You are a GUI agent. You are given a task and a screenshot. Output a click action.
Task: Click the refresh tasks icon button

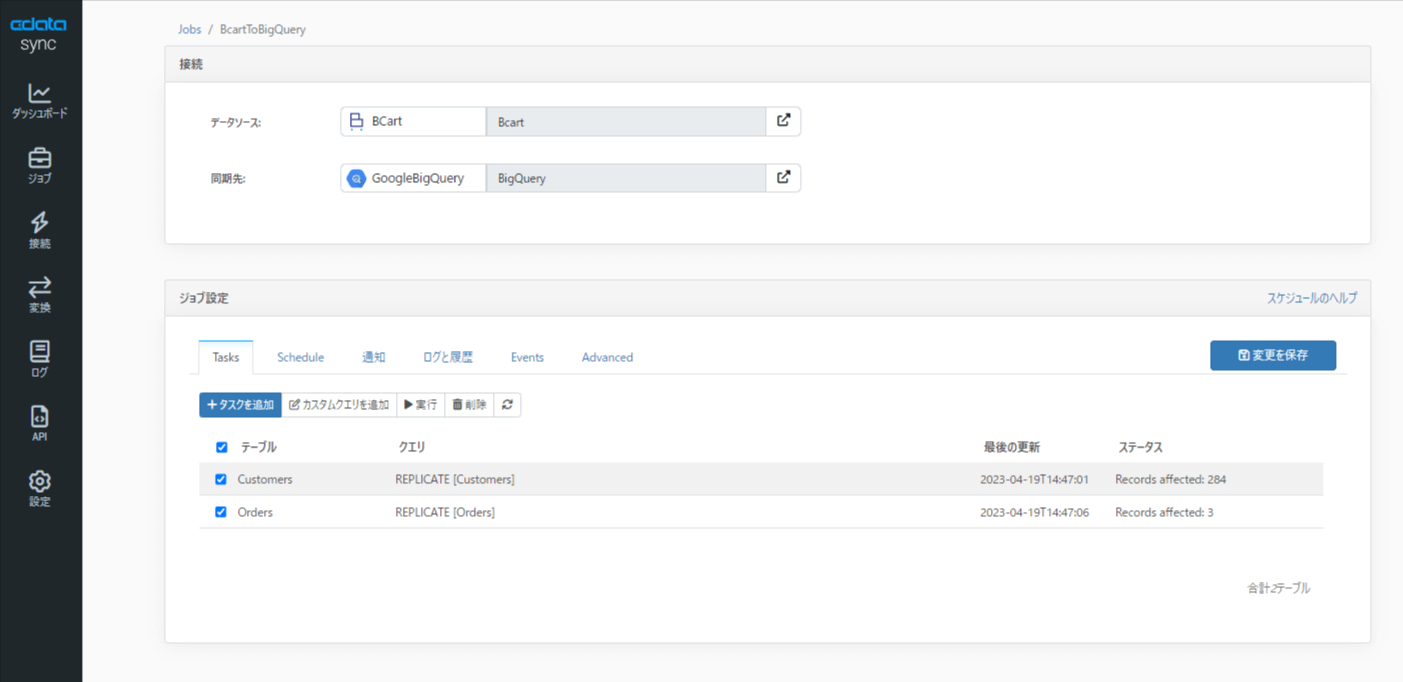507,404
